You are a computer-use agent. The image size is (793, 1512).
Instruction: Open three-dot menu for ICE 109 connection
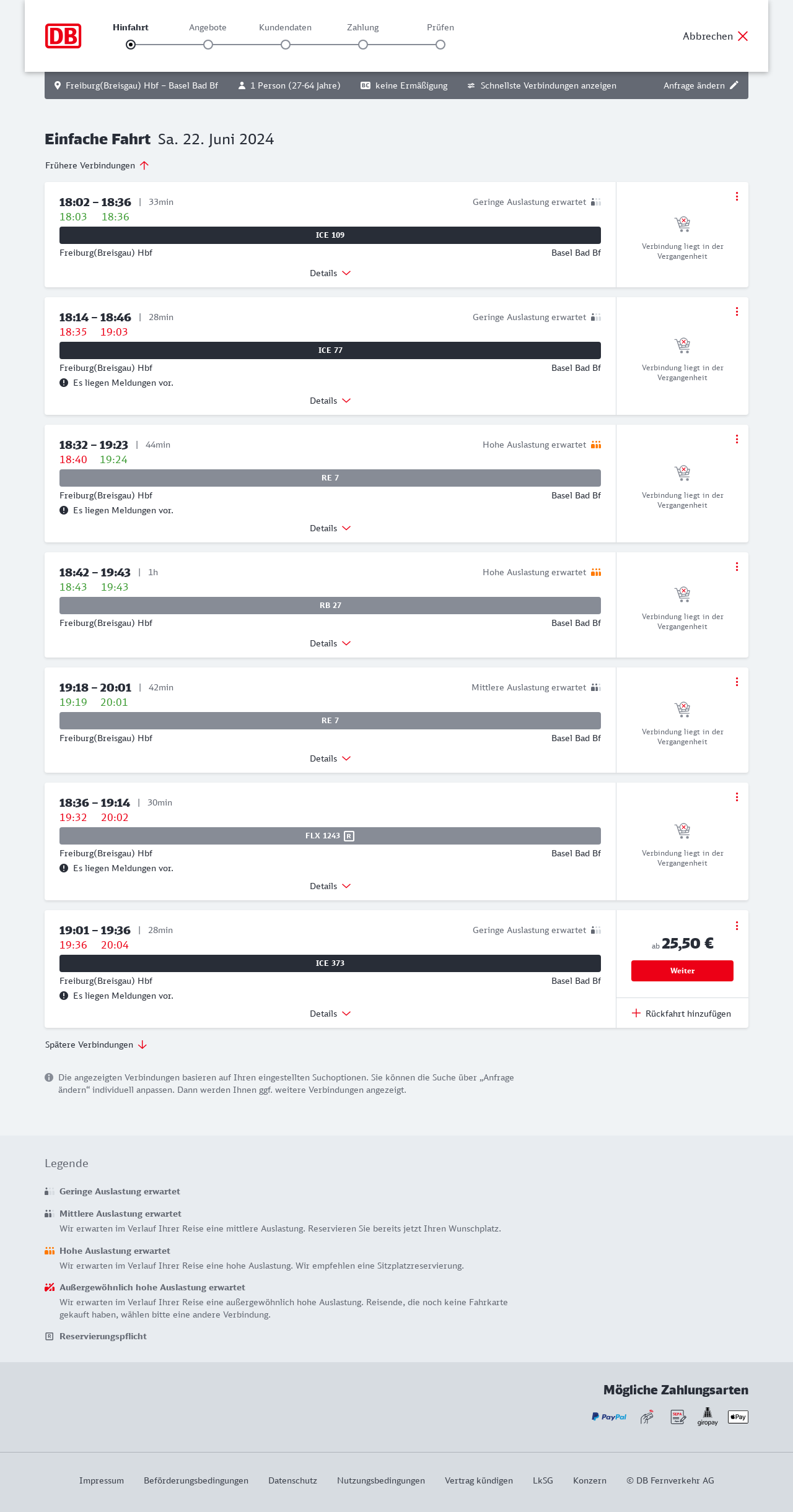pyautogui.click(x=737, y=196)
